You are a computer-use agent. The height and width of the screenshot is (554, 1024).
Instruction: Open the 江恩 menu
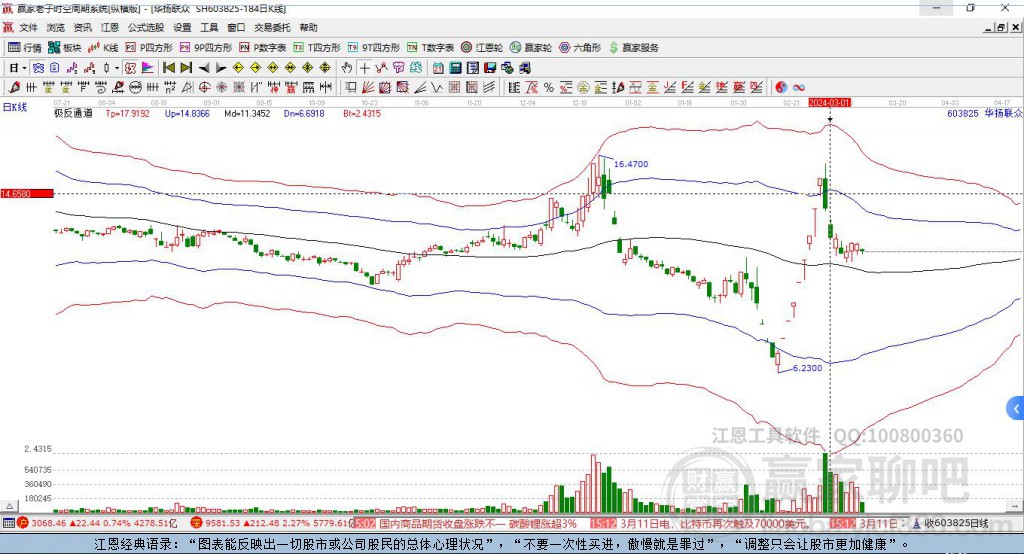coord(110,27)
